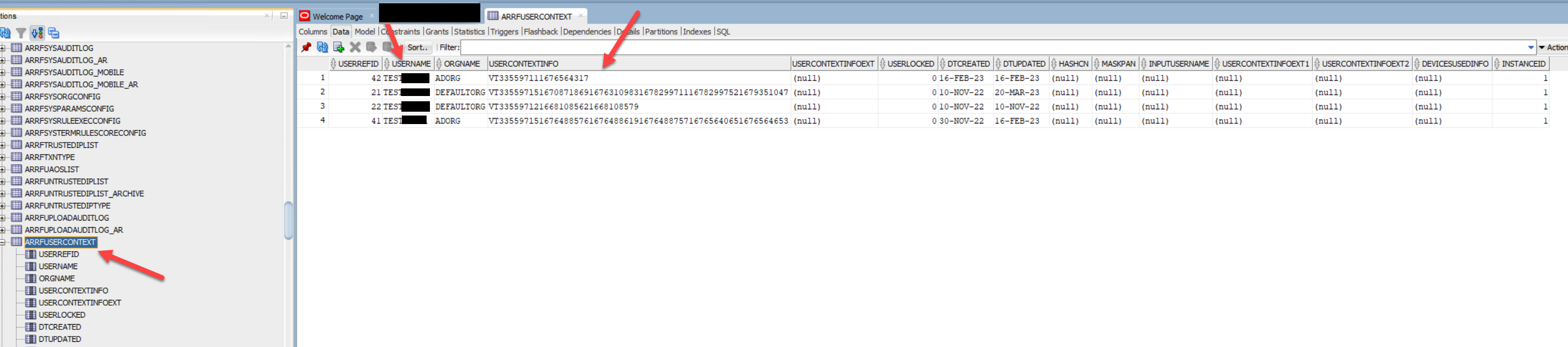Select the DTCREATED column in tree
The height and width of the screenshot is (347, 1568).
pos(59,328)
